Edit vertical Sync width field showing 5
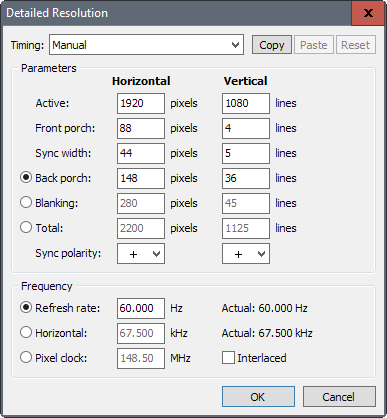This screenshot has width=387, height=418. pyautogui.click(x=246, y=153)
